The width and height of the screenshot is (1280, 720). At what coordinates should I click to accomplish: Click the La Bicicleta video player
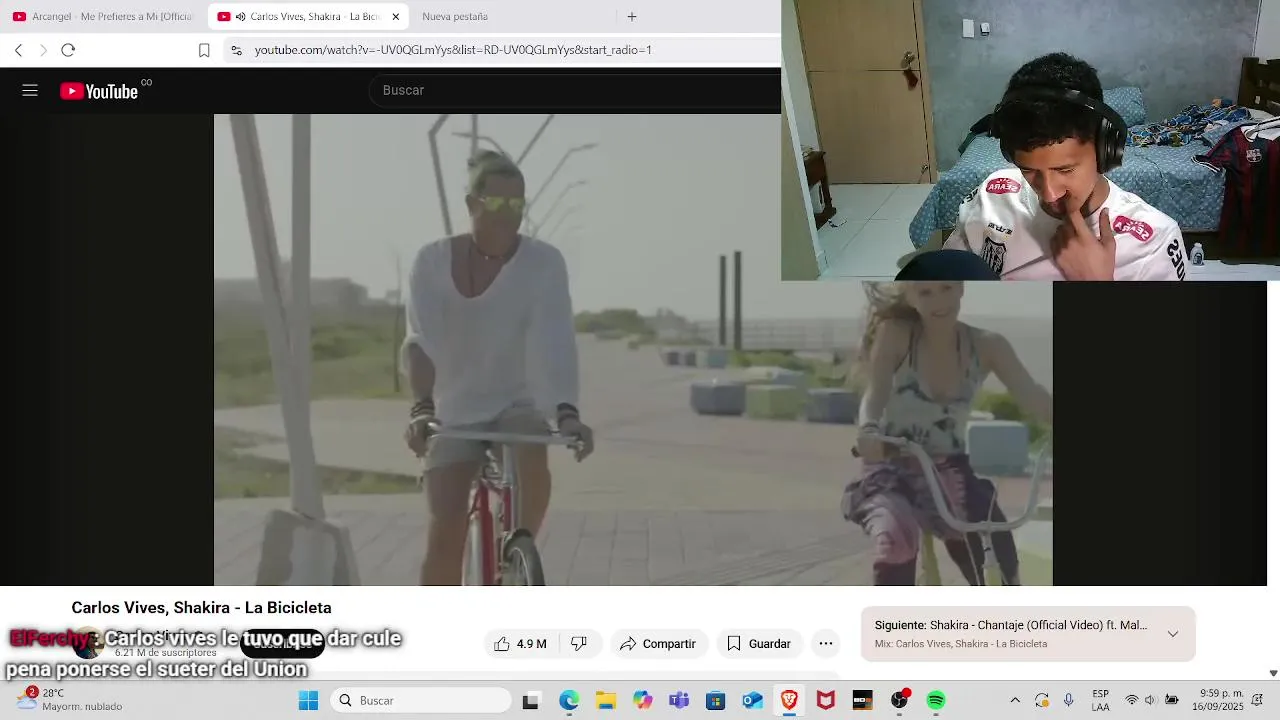click(x=633, y=349)
